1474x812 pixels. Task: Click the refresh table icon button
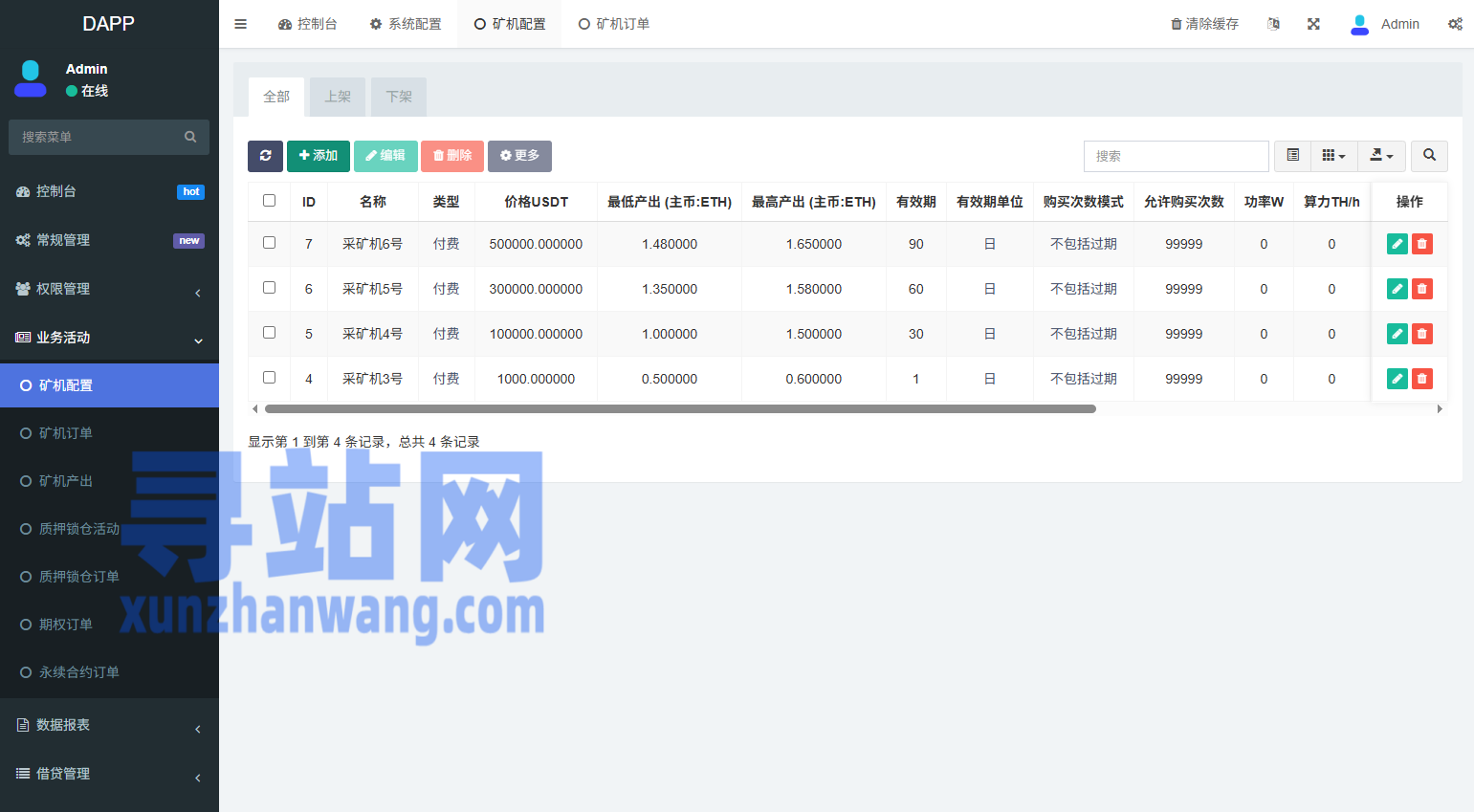(265, 156)
